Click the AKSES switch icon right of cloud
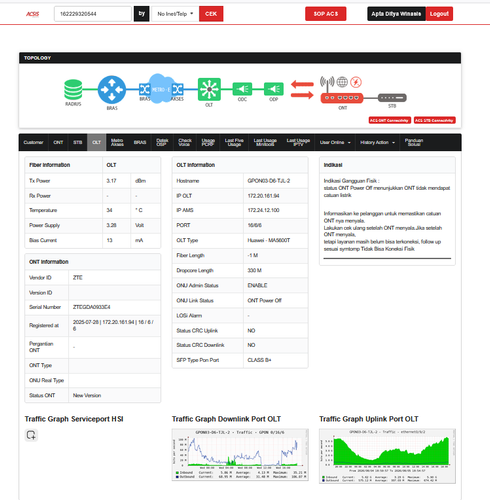490x500 pixels. coord(178,89)
